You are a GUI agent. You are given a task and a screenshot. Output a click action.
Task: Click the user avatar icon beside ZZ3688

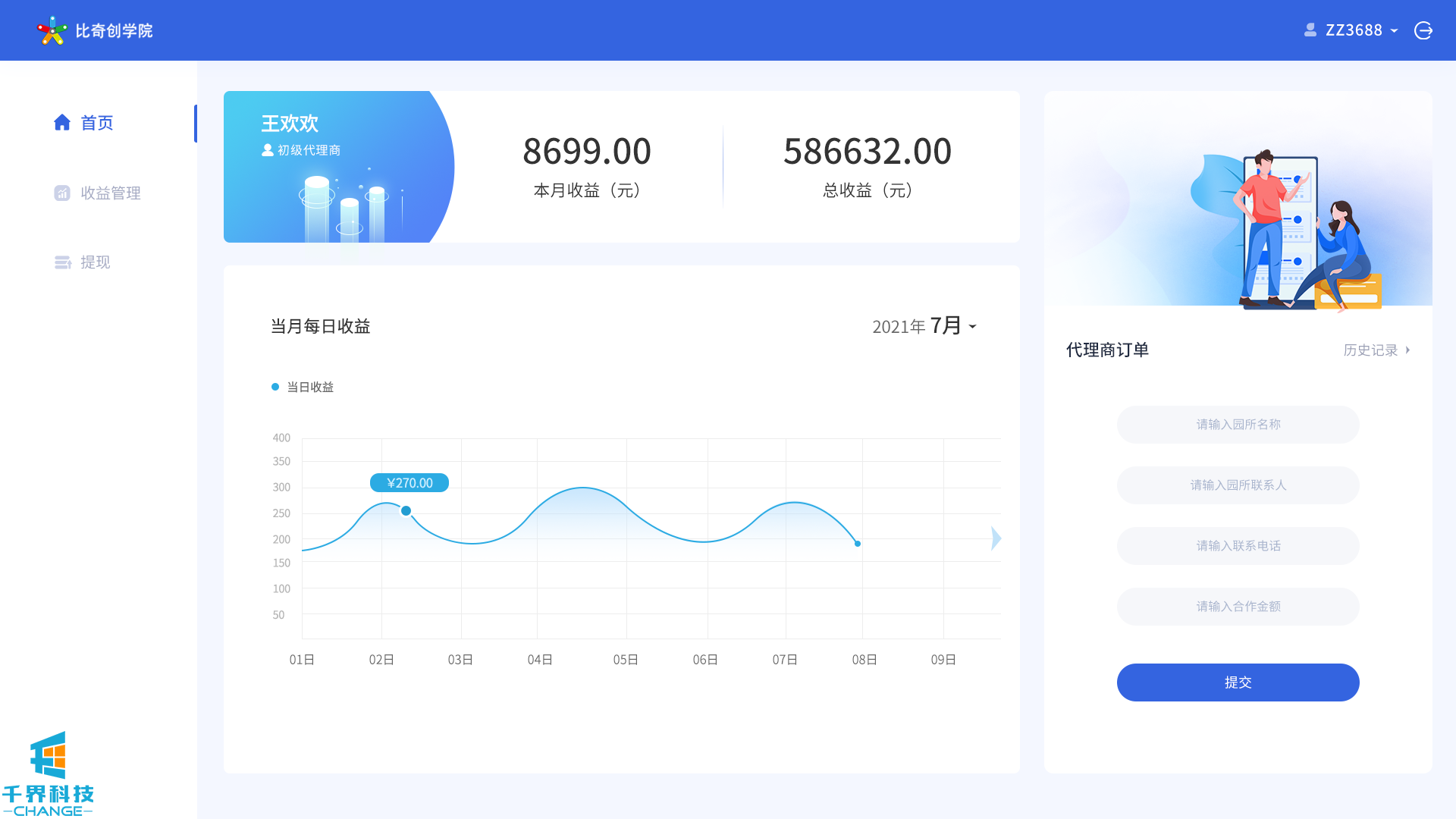click(x=1310, y=30)
